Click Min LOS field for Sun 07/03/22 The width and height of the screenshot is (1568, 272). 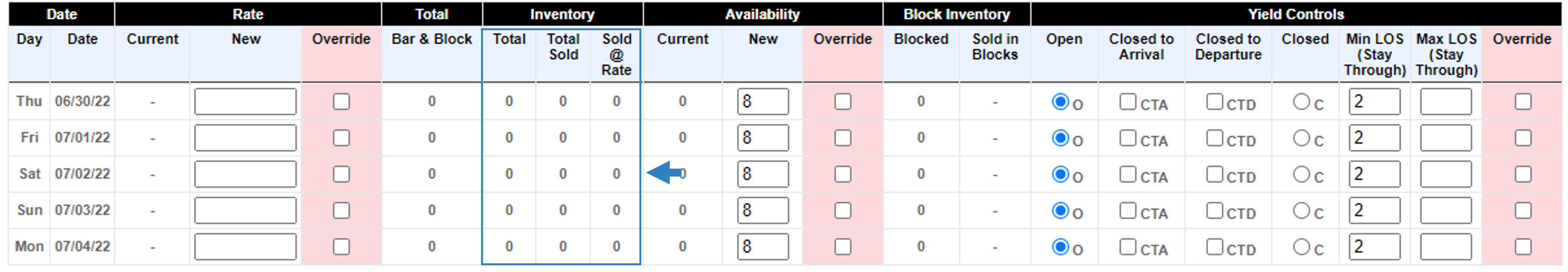click(x=1375, y=211)
